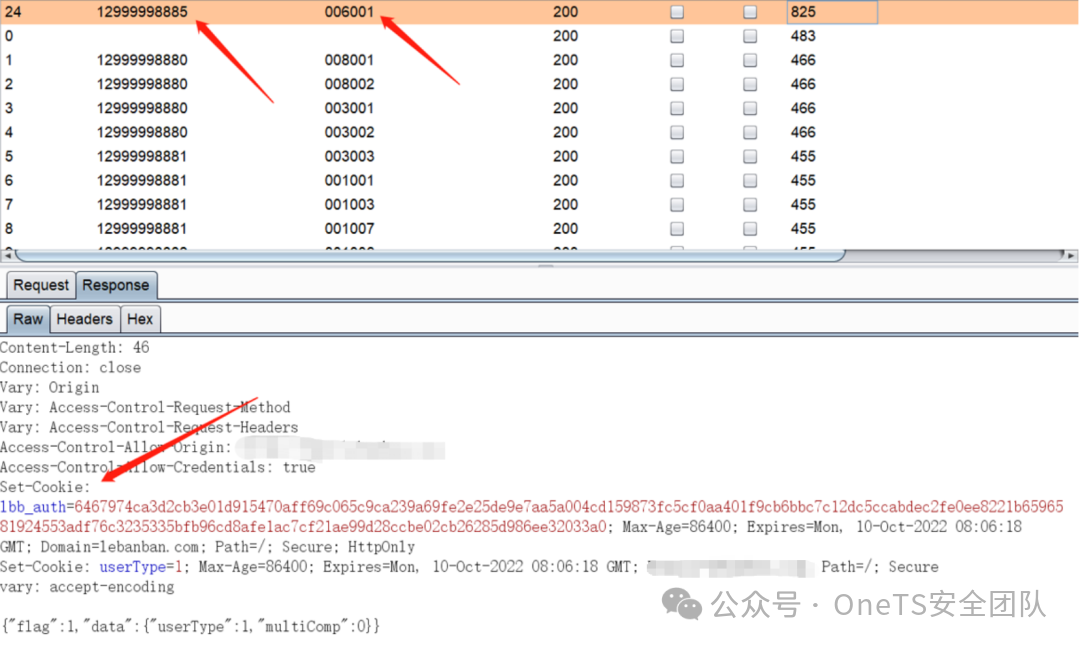Select length 466 in request row 4

tap(803, 132)
